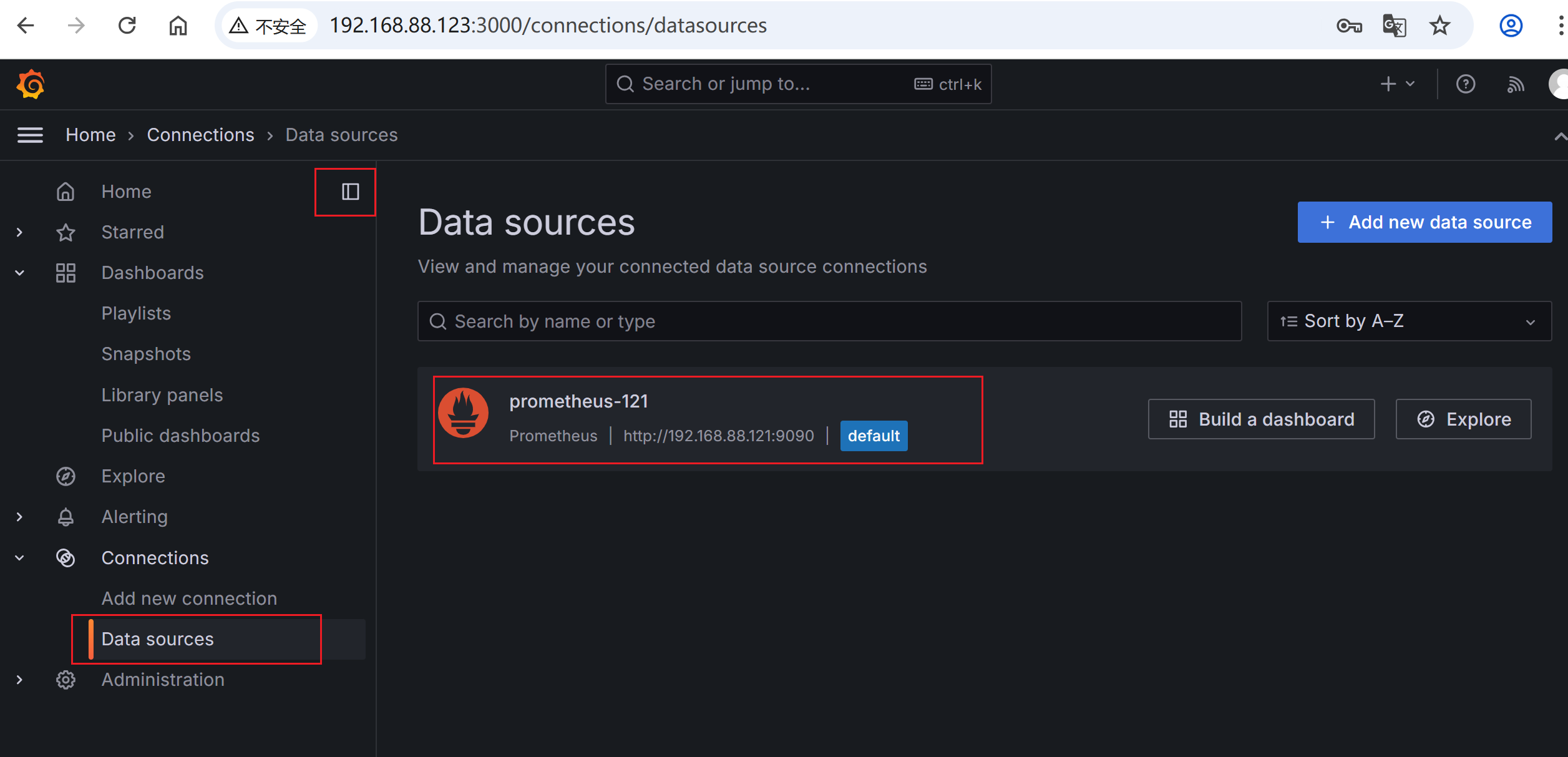The height and width of the screenshot is (757, 1568).
Task: Open Public dashboards in the sidebar
Action: (180, 436)
